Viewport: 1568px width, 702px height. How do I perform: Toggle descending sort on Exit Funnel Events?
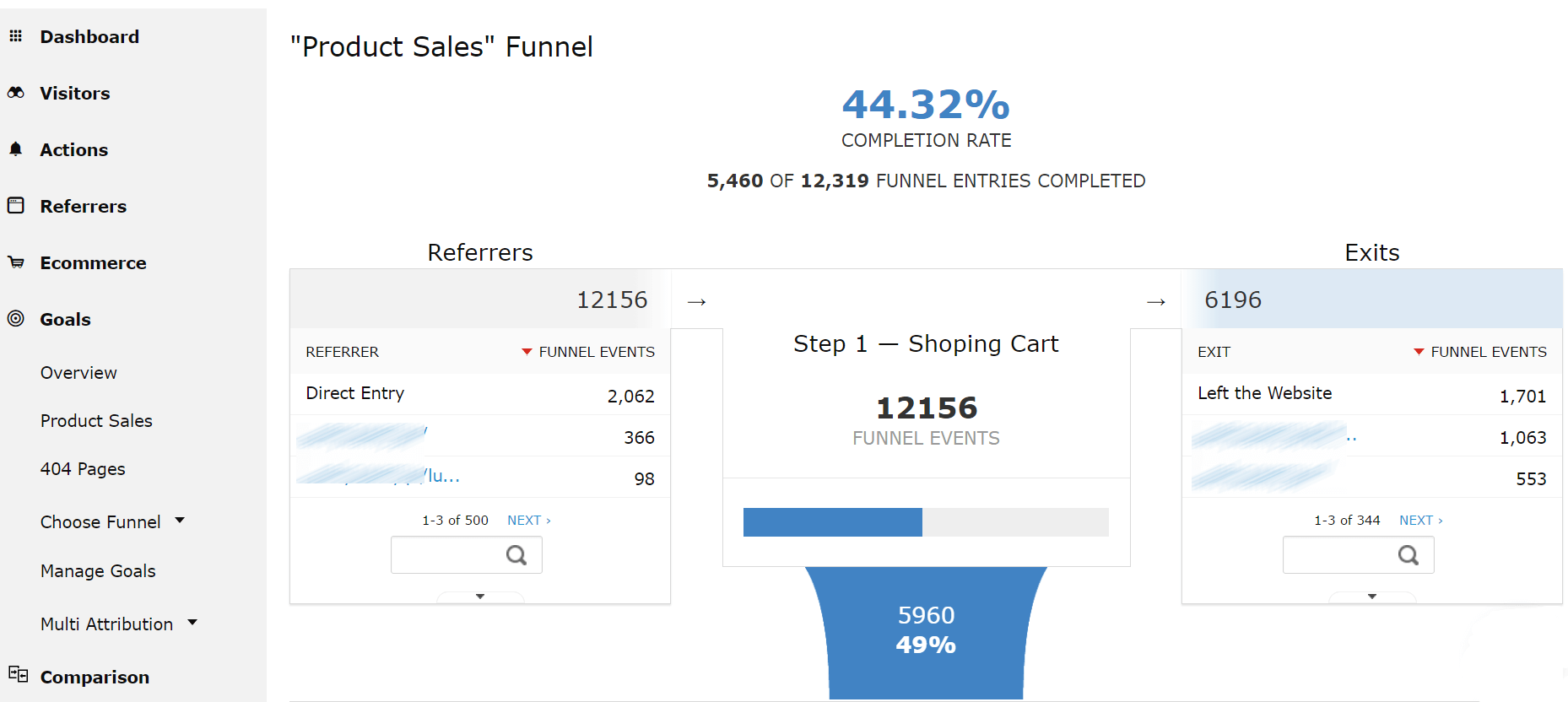coord(1419,352)
